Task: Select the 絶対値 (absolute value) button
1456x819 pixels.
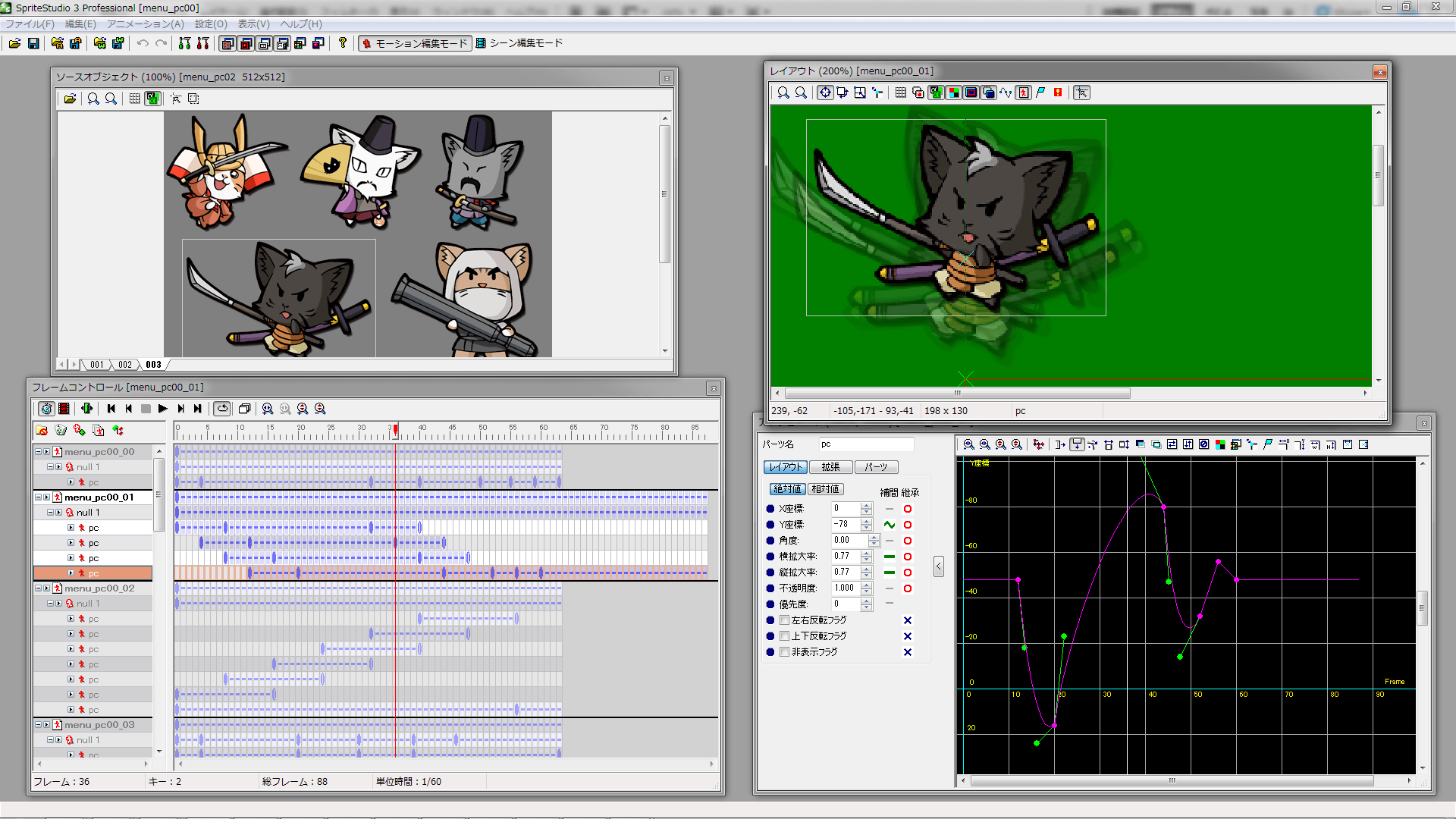Action: [x=787, y=489]
